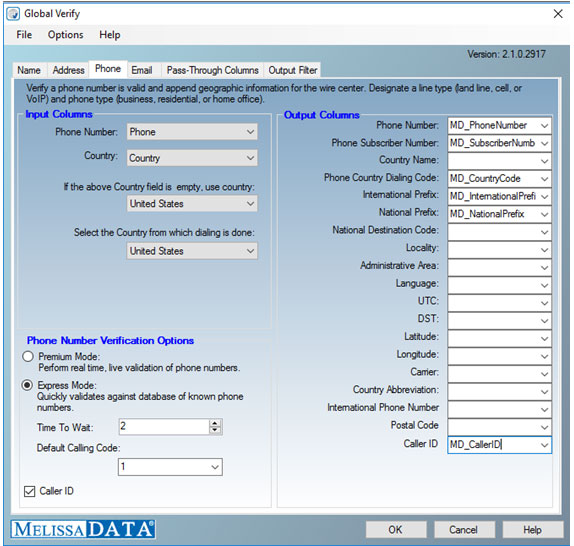The image size is (574, 546).
Task: Expand the Administrative Area output dropdown
Action: [x=544, y=268]
